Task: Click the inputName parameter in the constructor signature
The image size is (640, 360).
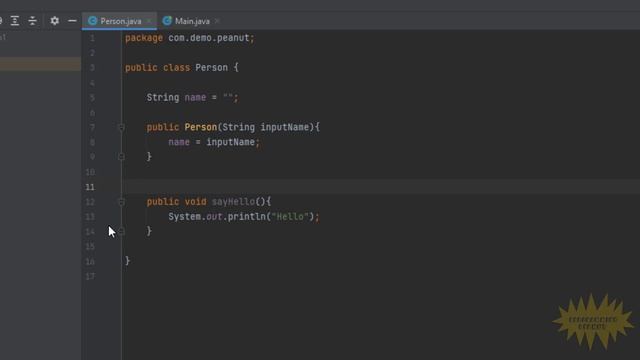Action: (x=284, y=127)
